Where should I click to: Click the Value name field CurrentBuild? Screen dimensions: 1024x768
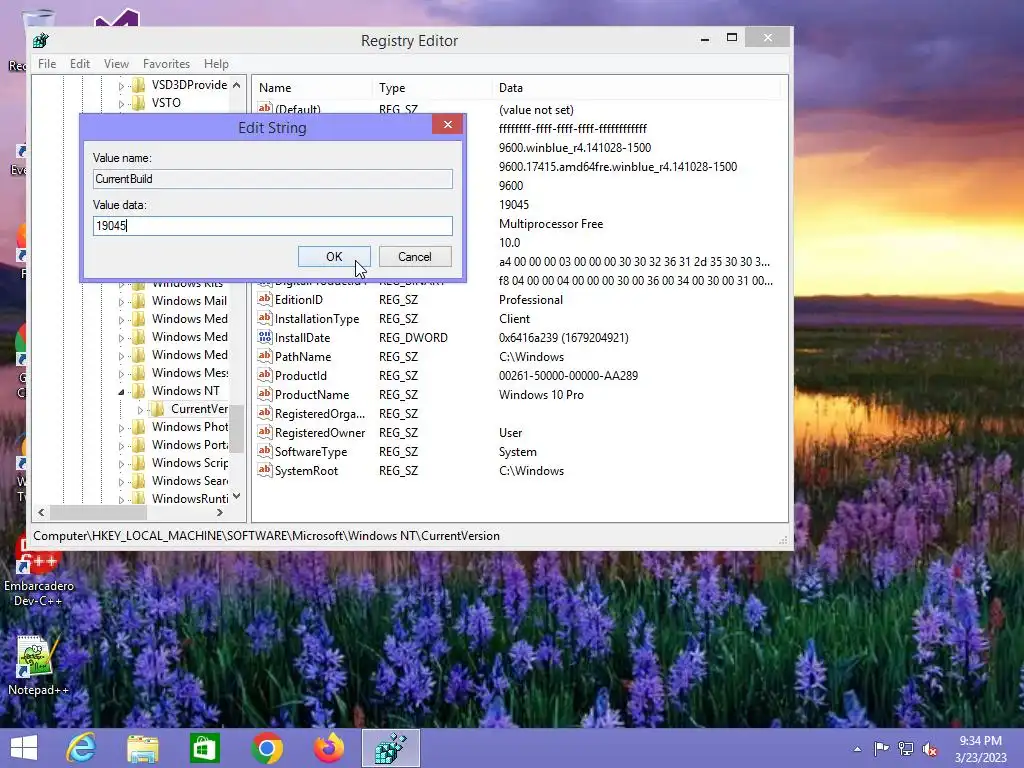point(272,179)
